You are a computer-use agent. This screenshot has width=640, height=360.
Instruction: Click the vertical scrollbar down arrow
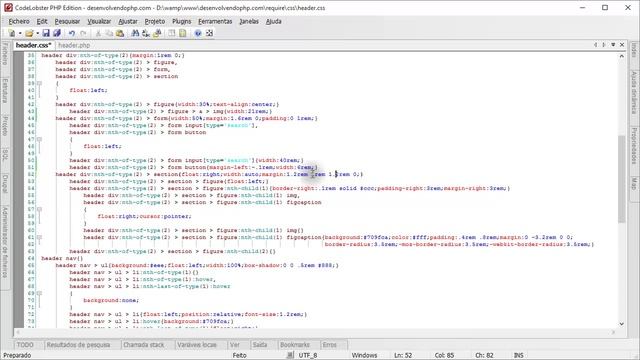622,324
